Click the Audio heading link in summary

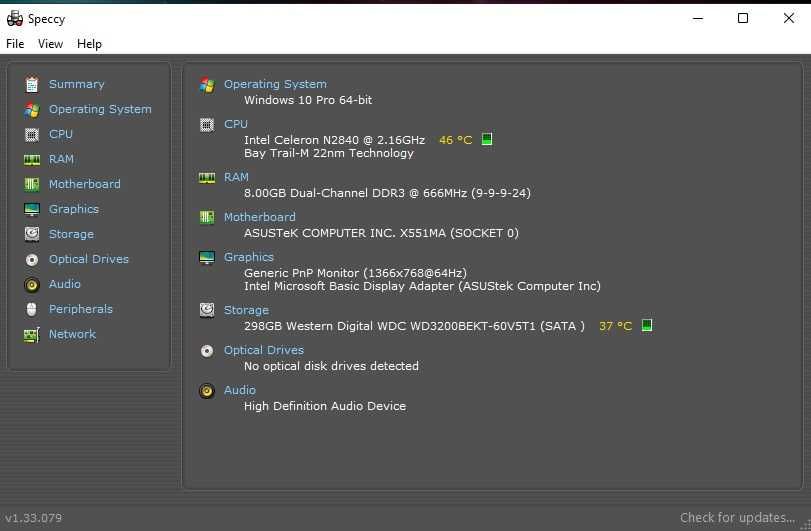point(239,390)
